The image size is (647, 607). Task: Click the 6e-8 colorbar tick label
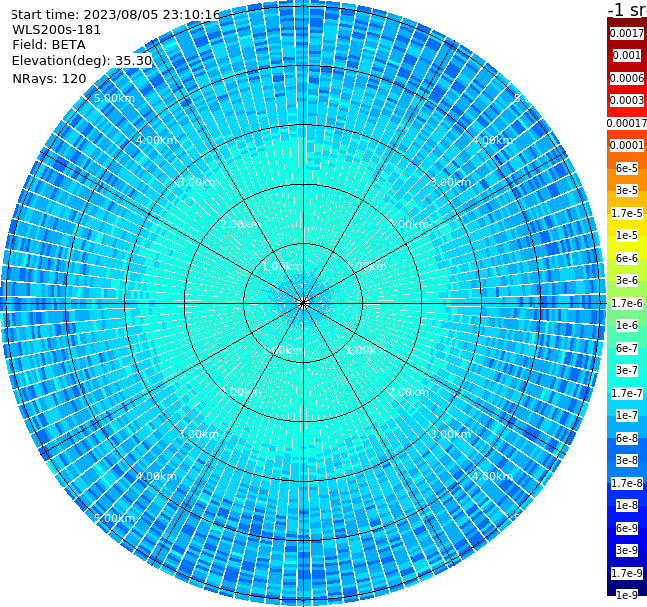click(x=627, y=438)
